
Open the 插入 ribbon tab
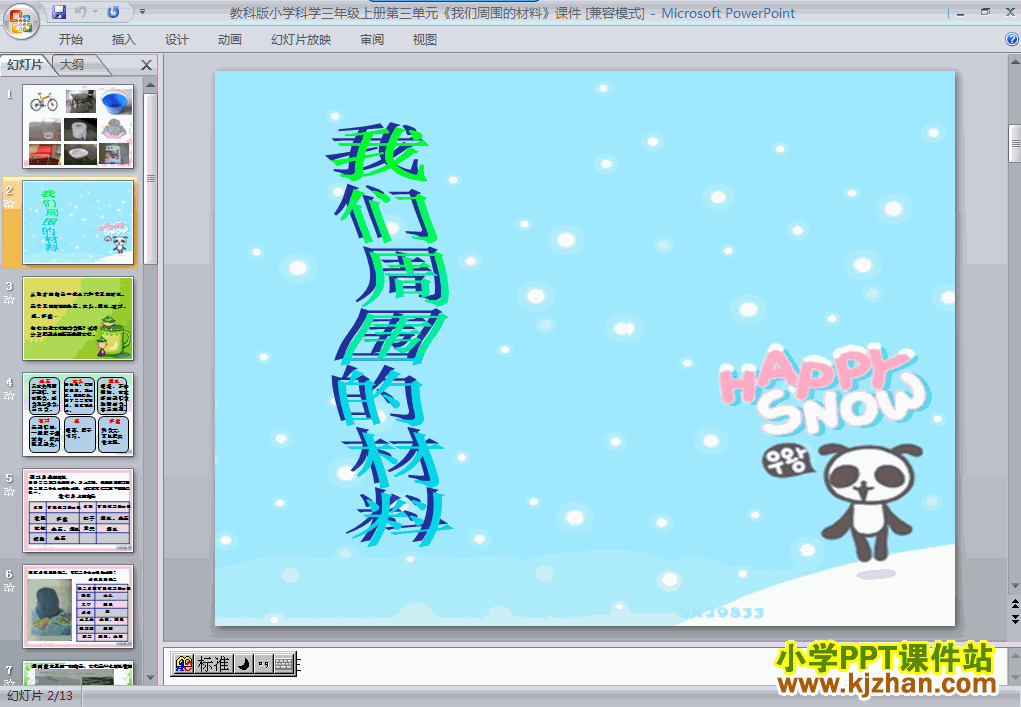124,40
